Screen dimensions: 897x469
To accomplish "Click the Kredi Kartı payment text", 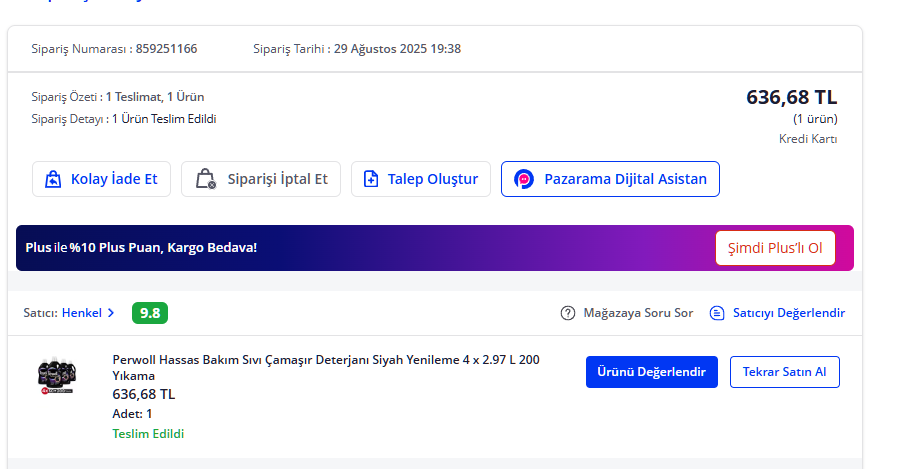I will [x=808, y=139].
